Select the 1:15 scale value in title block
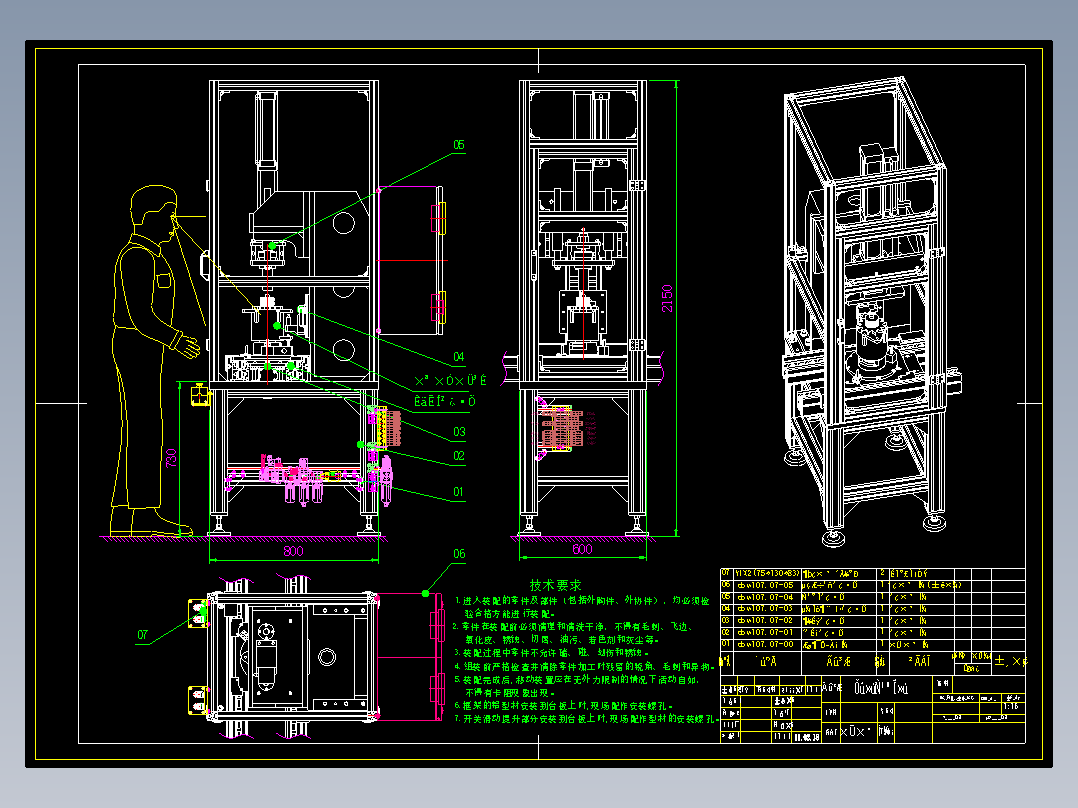 click(1011, 706)
